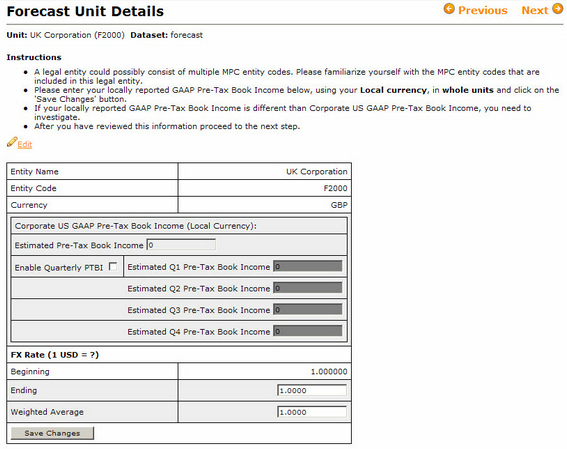Viewport: 567px width, 449px height.
Task: Click the Forecast Unit Details heading
Action: point(85,11)
